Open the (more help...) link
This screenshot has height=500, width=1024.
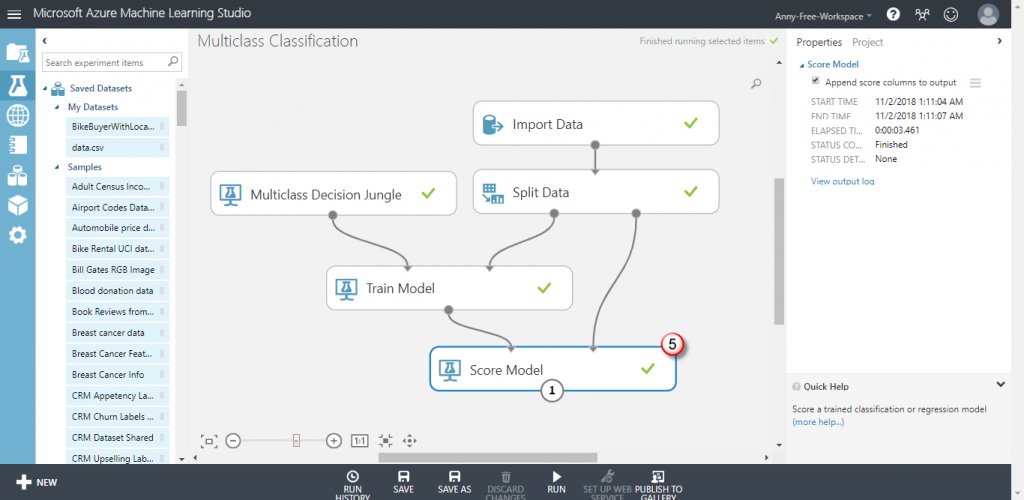[x=818, y=422]
